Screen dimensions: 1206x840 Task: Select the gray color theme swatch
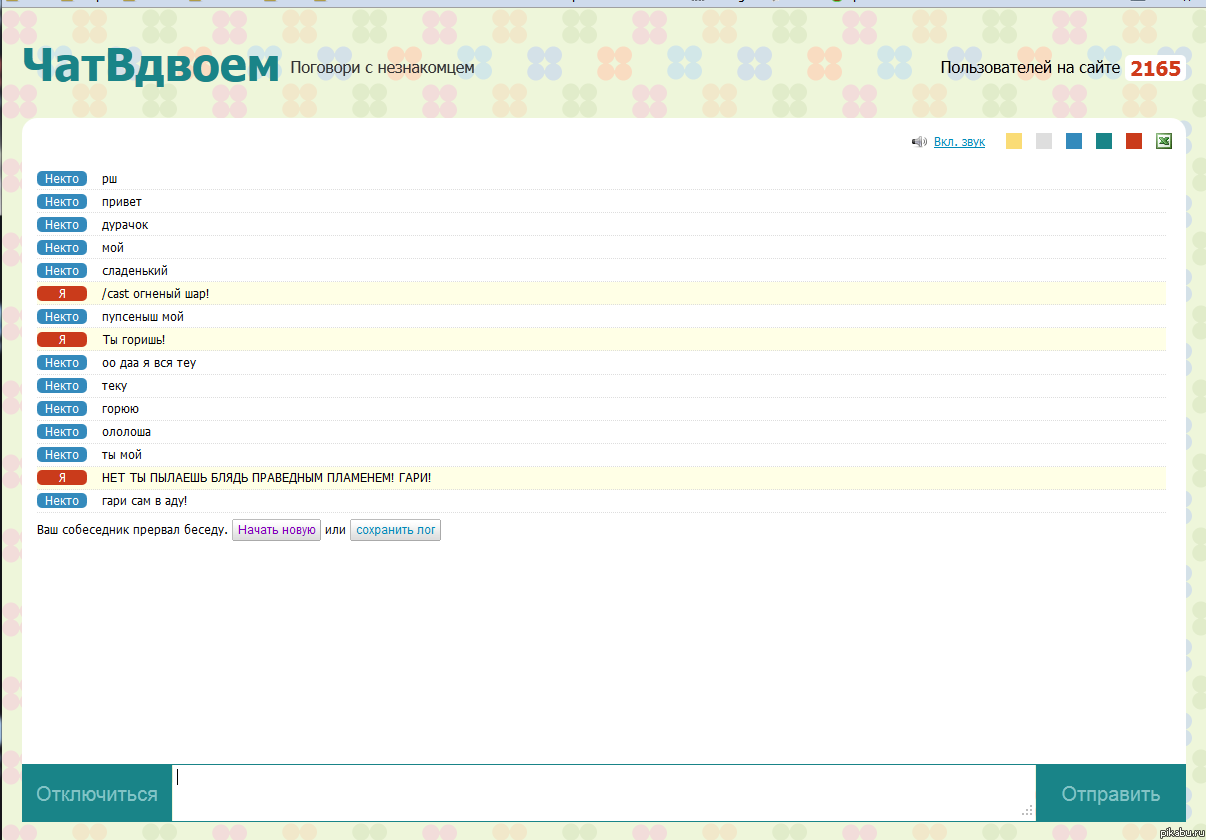[x=1044, y=142]
